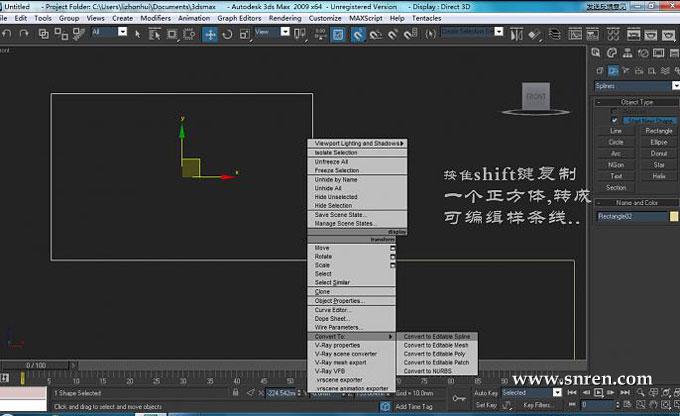Open the Layer Manager icon
680x416 pixels.
555,34
